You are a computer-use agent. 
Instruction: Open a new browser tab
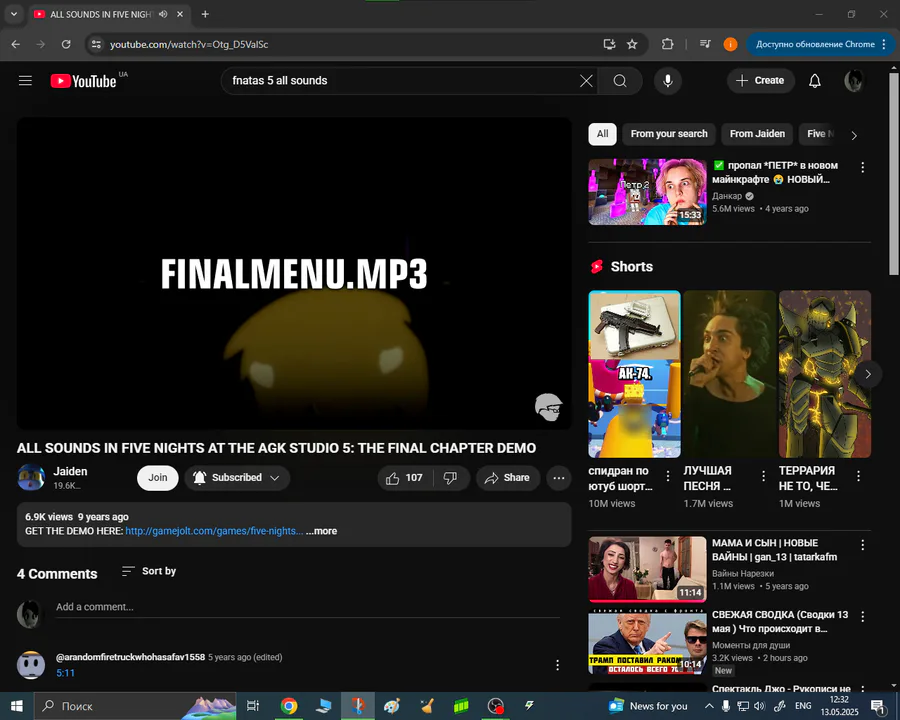coord(205,14)
